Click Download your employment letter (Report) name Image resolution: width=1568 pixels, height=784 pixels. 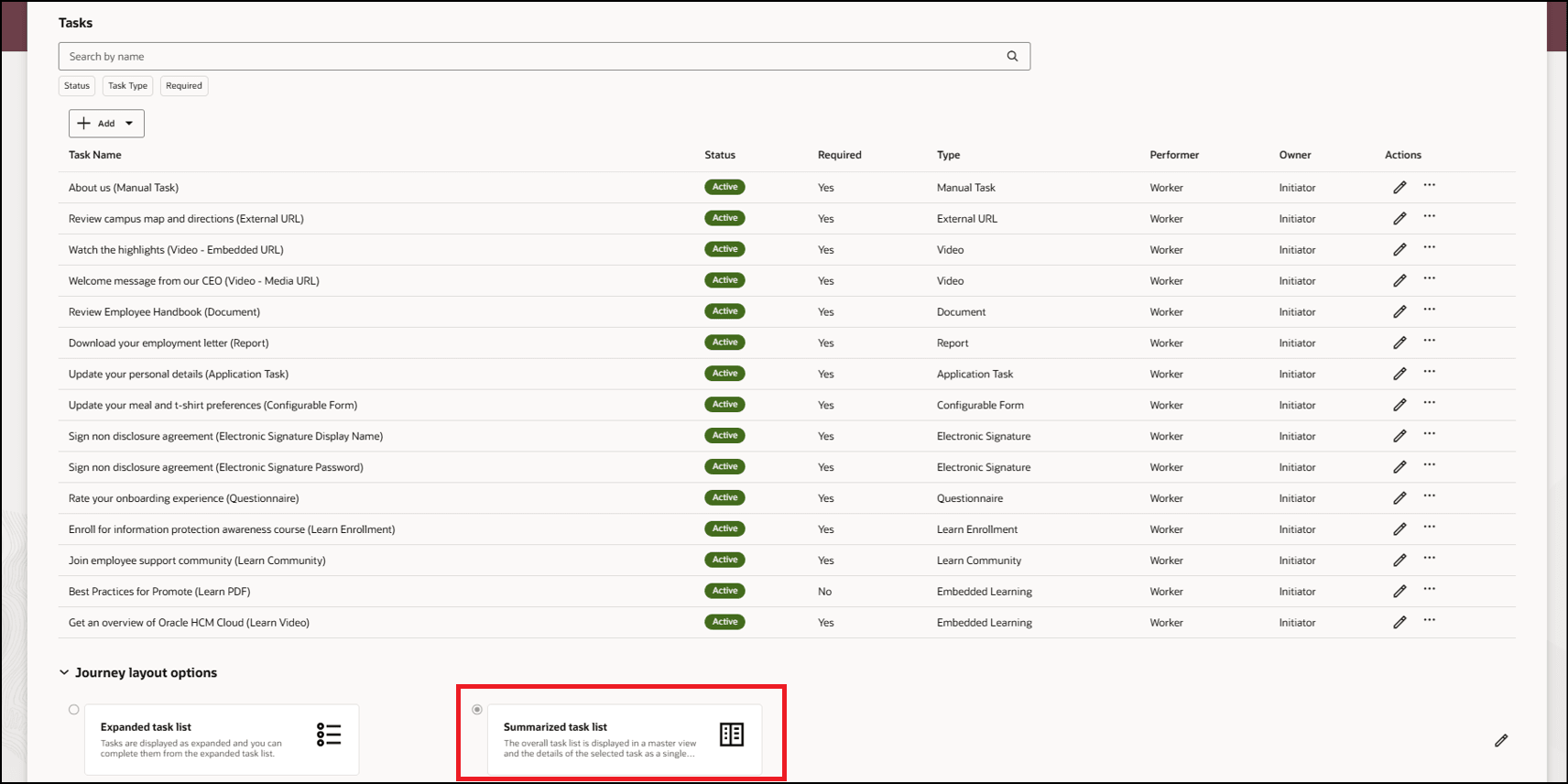point(169,343)
